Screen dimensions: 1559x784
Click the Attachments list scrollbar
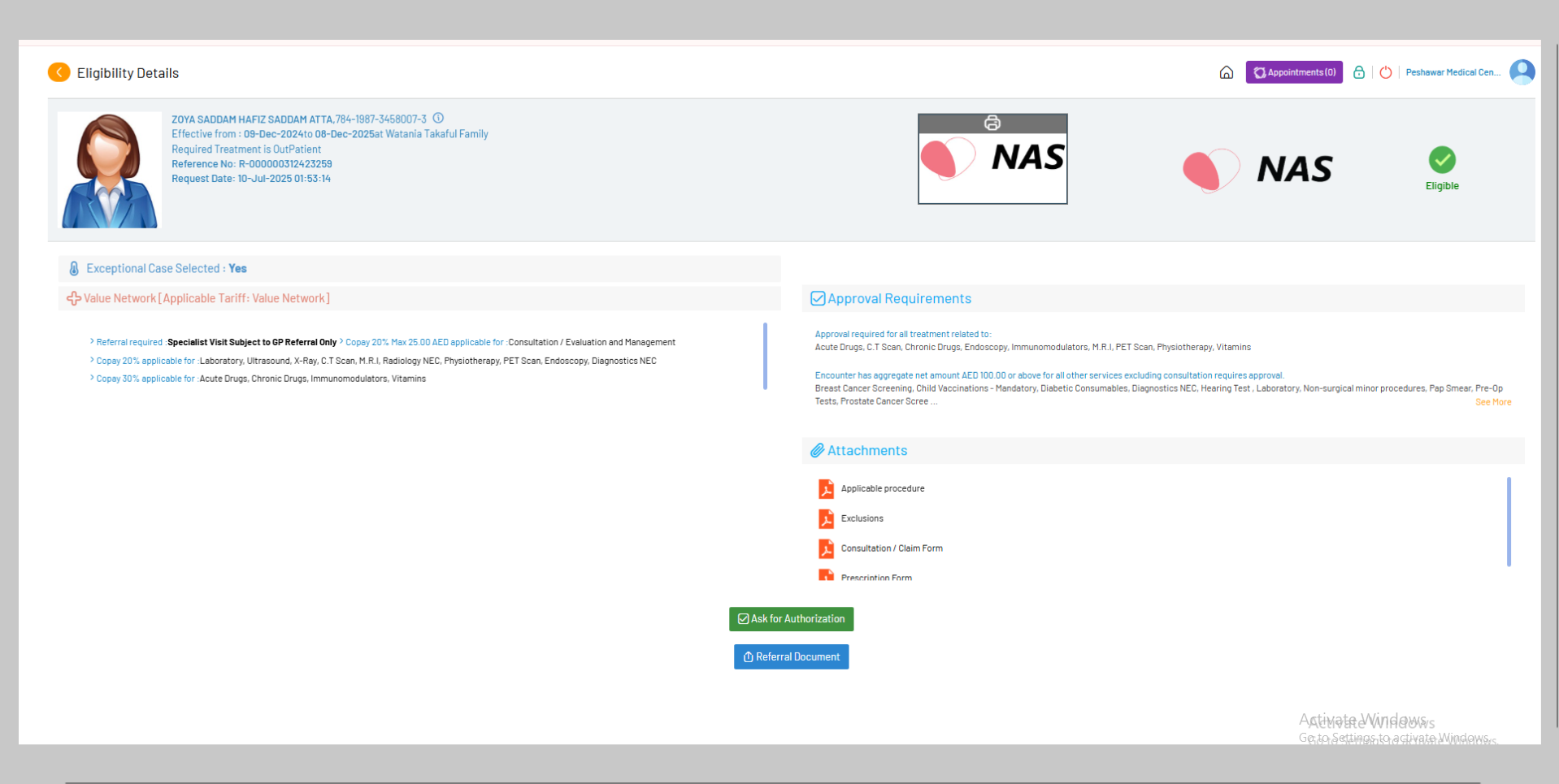(x=1509, y=522)
